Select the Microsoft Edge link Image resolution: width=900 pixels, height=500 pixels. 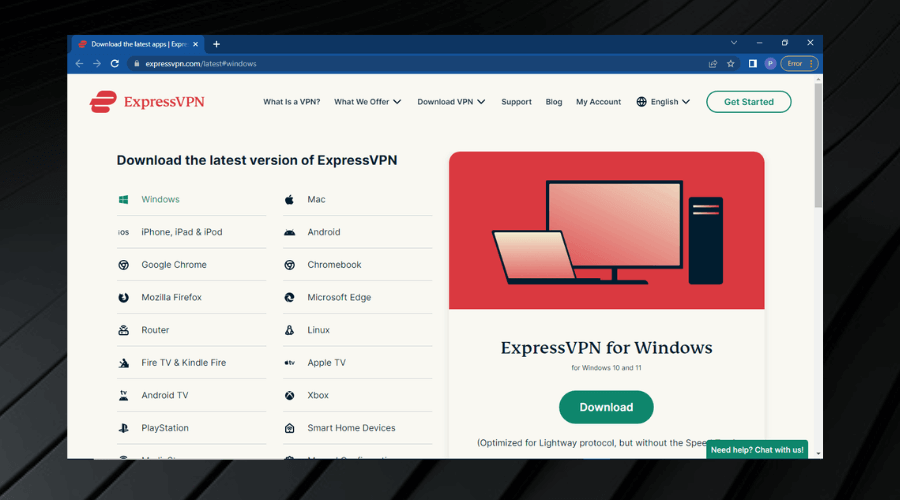click(x=339, y=297)
